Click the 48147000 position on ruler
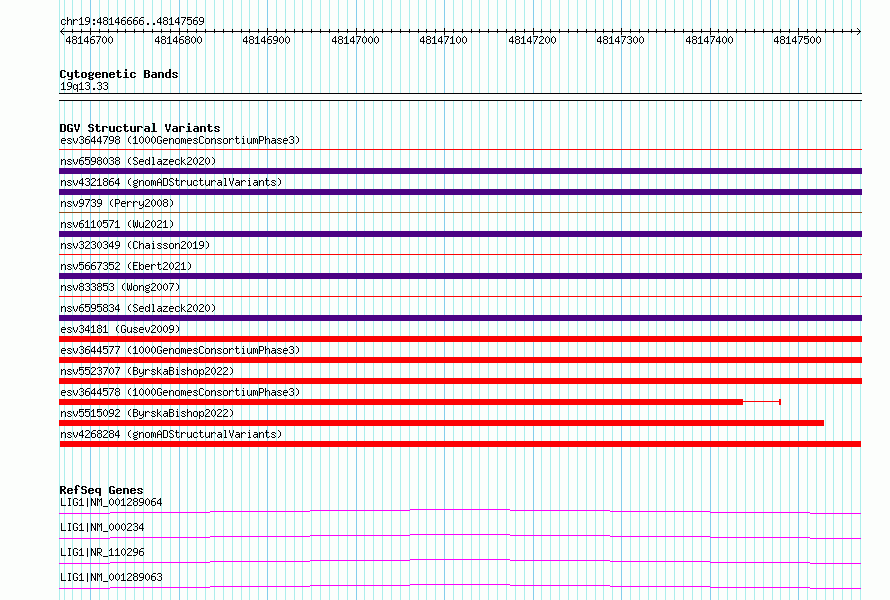890x600 pixels. point(355,40)
